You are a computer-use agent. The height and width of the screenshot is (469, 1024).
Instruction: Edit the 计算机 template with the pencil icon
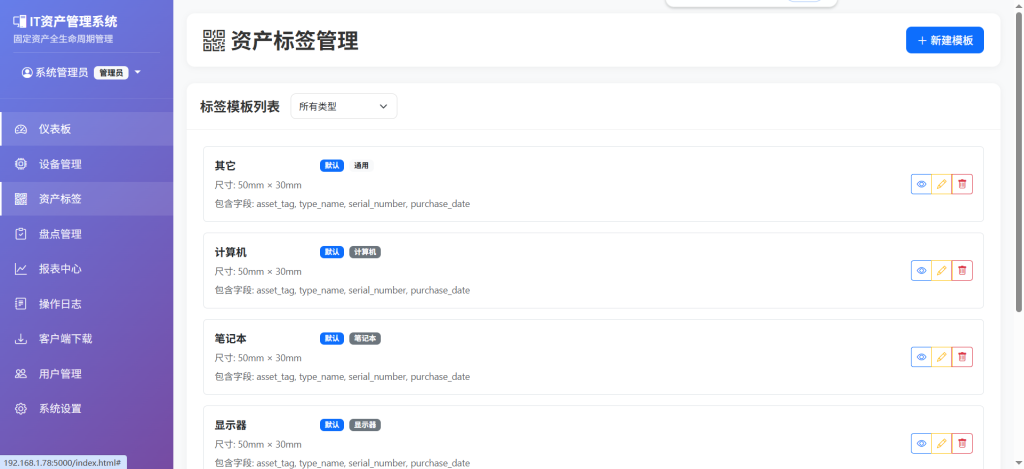pos(942,270)
